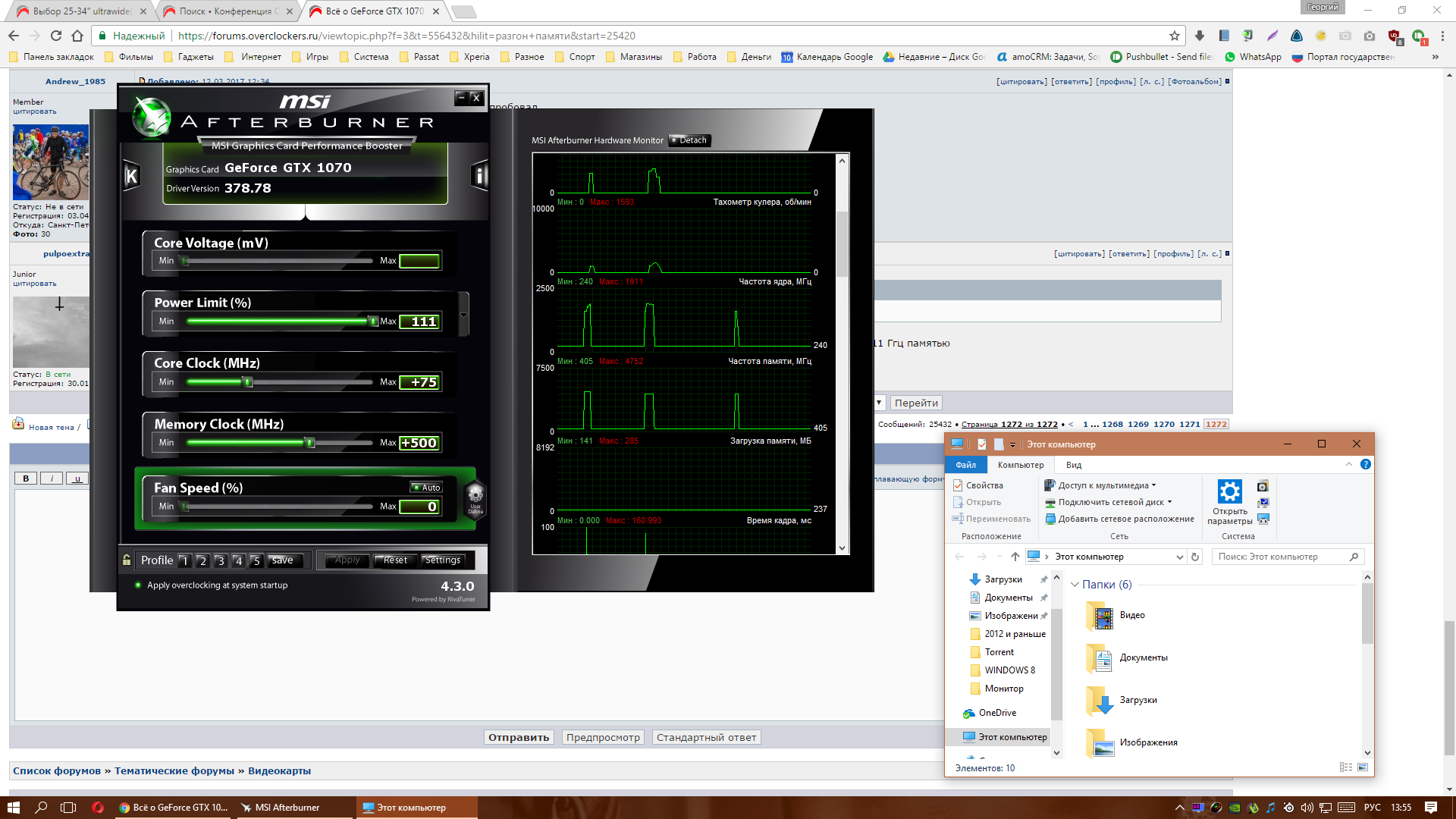Switch to the Вид ribbon tab
The height and width of the screenshot is (819, 1456).
(x=1073, y=465)
